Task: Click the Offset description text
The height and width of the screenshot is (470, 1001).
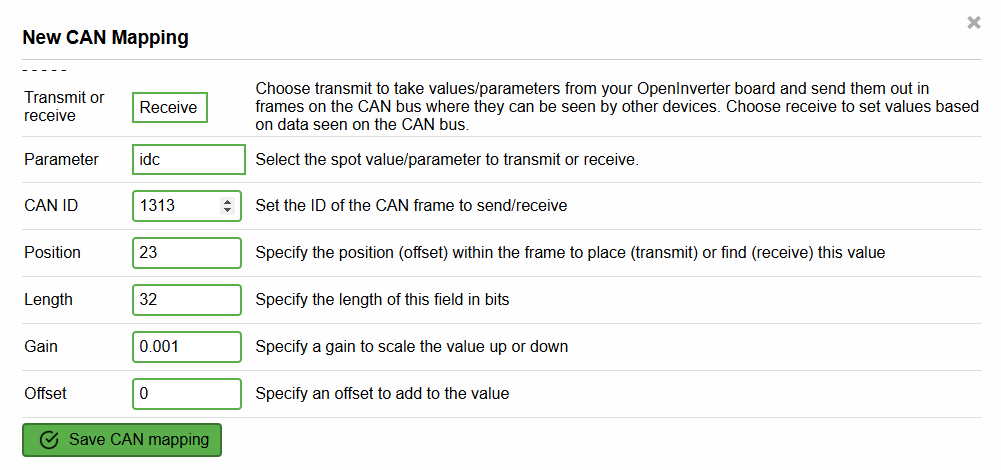Action: [x=382, y=394]
